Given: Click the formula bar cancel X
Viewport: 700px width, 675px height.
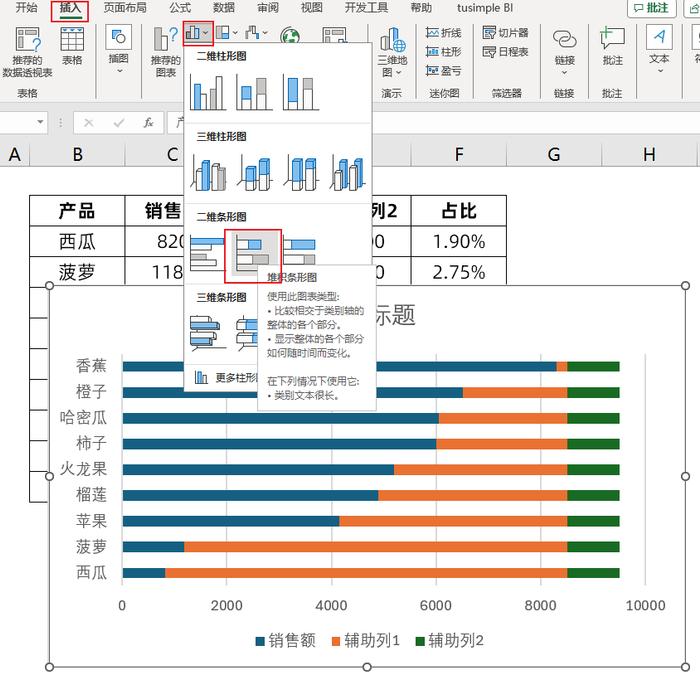Looking at the screenshot, I should tap(88, 122).
